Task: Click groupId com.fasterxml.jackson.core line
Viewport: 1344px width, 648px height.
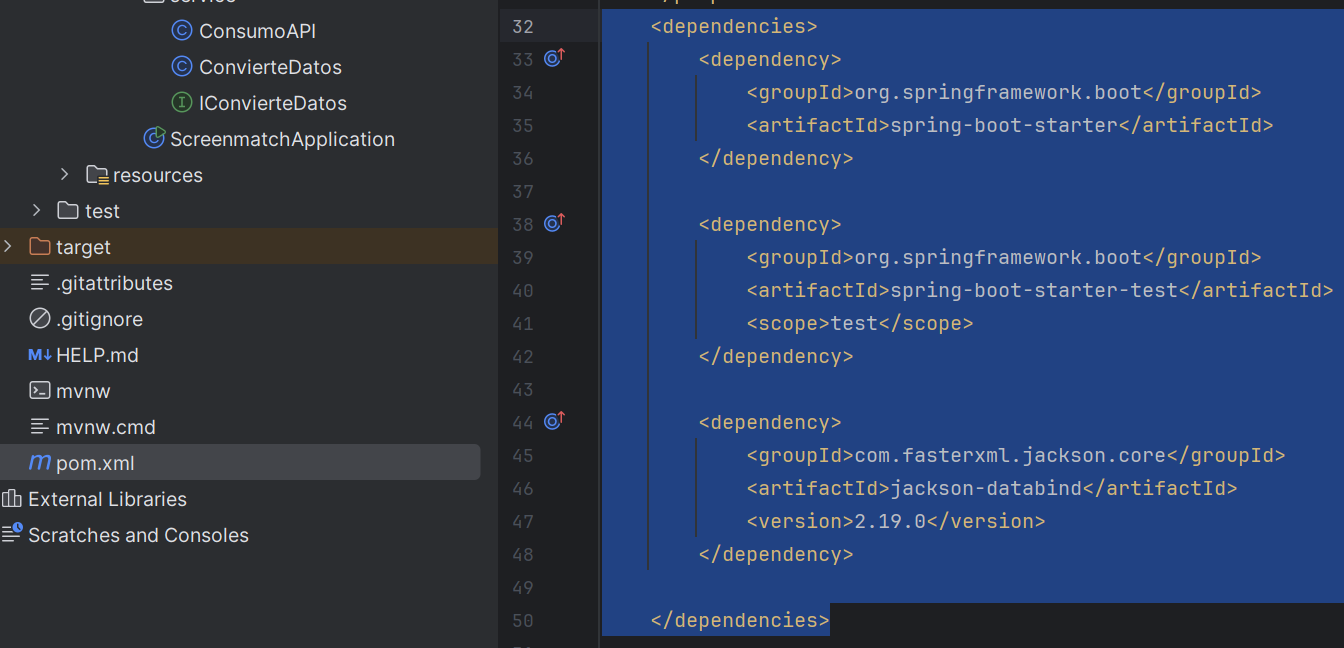Action: (x=1016, y=455)
